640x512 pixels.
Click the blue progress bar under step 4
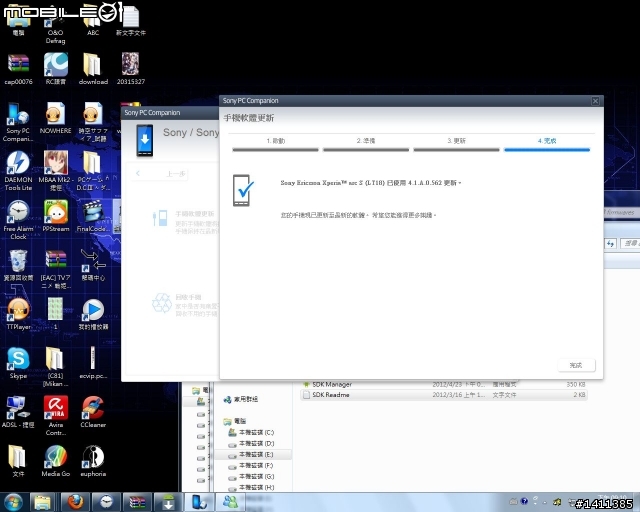click(x=547, y=150)
